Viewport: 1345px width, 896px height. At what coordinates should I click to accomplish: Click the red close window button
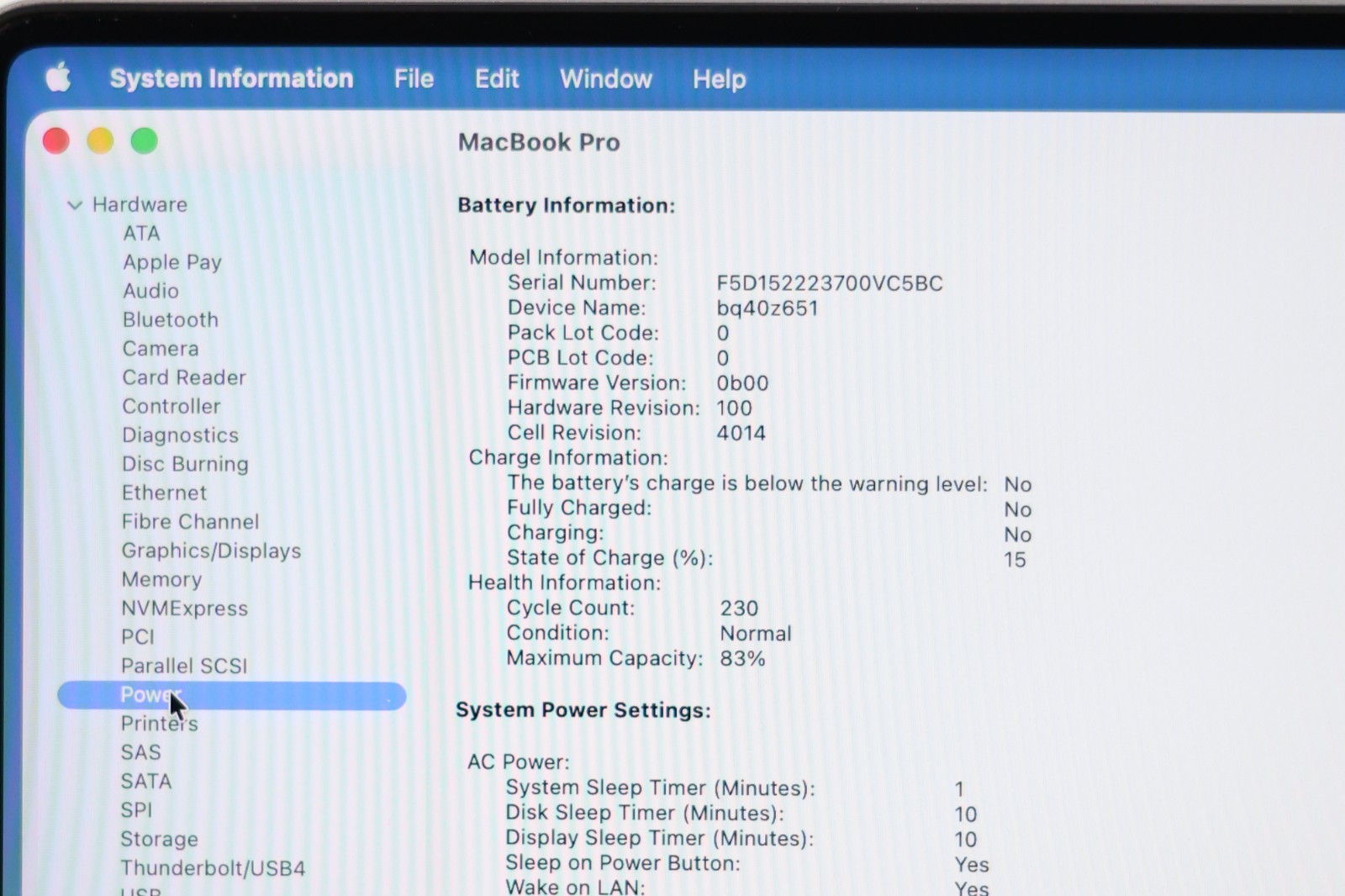56,140
